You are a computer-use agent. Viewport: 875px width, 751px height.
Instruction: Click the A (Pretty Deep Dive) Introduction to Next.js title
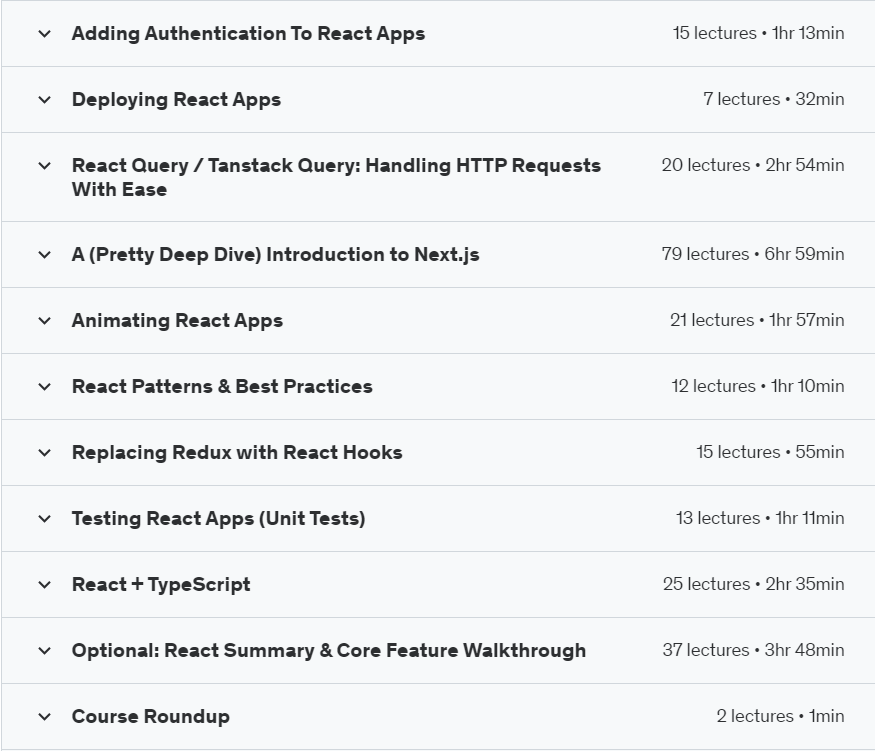275,255
